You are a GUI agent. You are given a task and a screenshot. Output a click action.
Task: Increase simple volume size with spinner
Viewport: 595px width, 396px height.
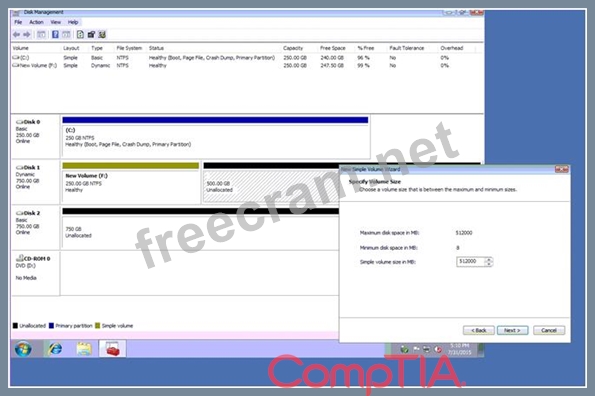[x=489, y=259]
